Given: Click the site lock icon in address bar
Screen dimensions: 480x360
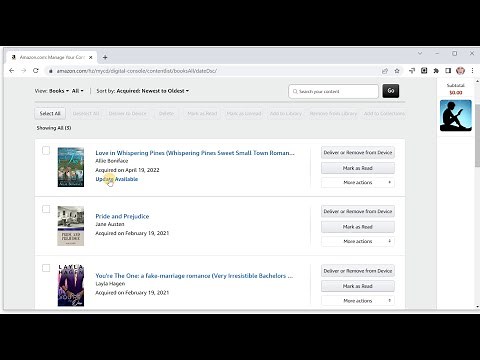Looking at the screenshot, I should [51, 71].
